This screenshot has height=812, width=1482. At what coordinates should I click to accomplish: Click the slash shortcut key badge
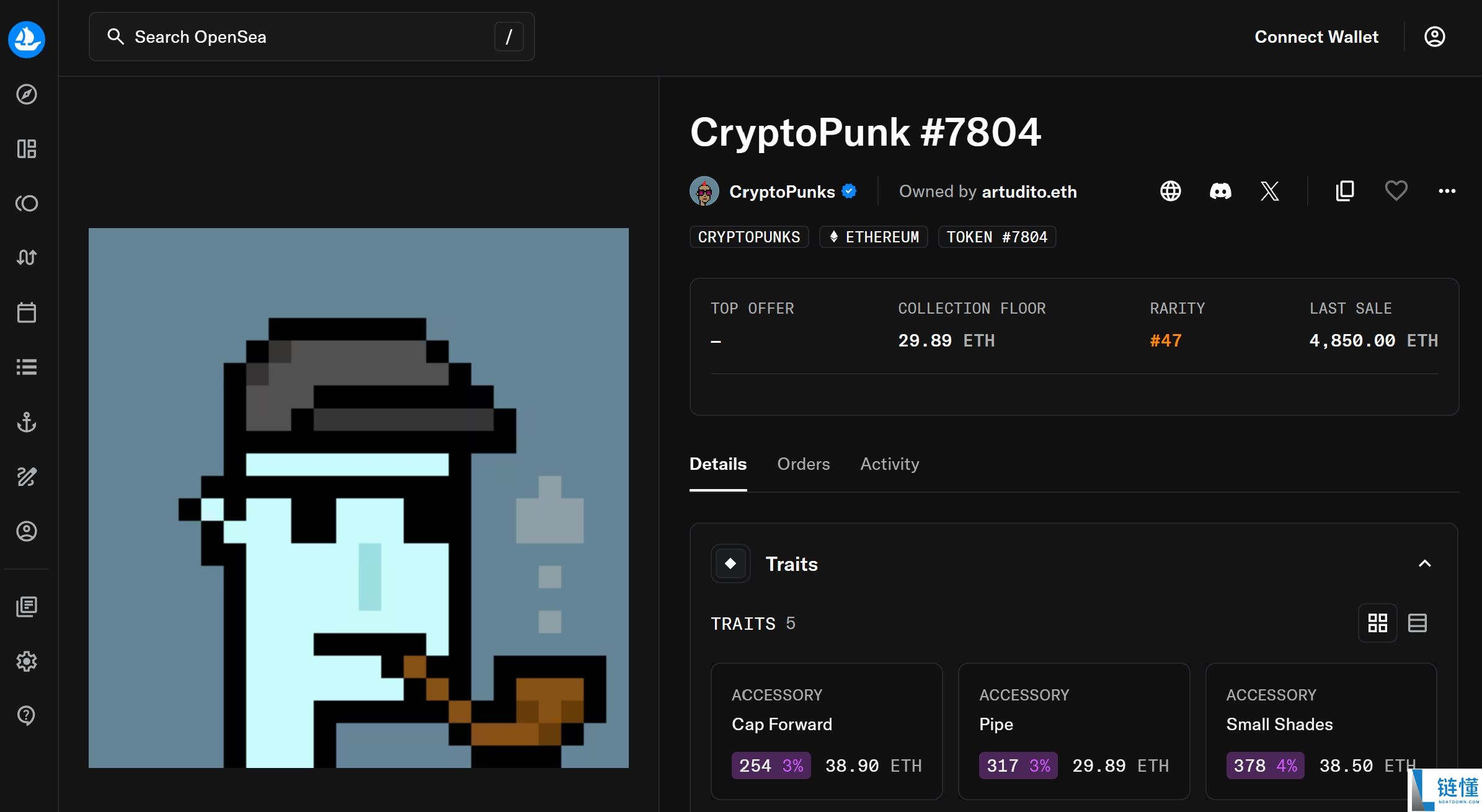pos(509,37)
